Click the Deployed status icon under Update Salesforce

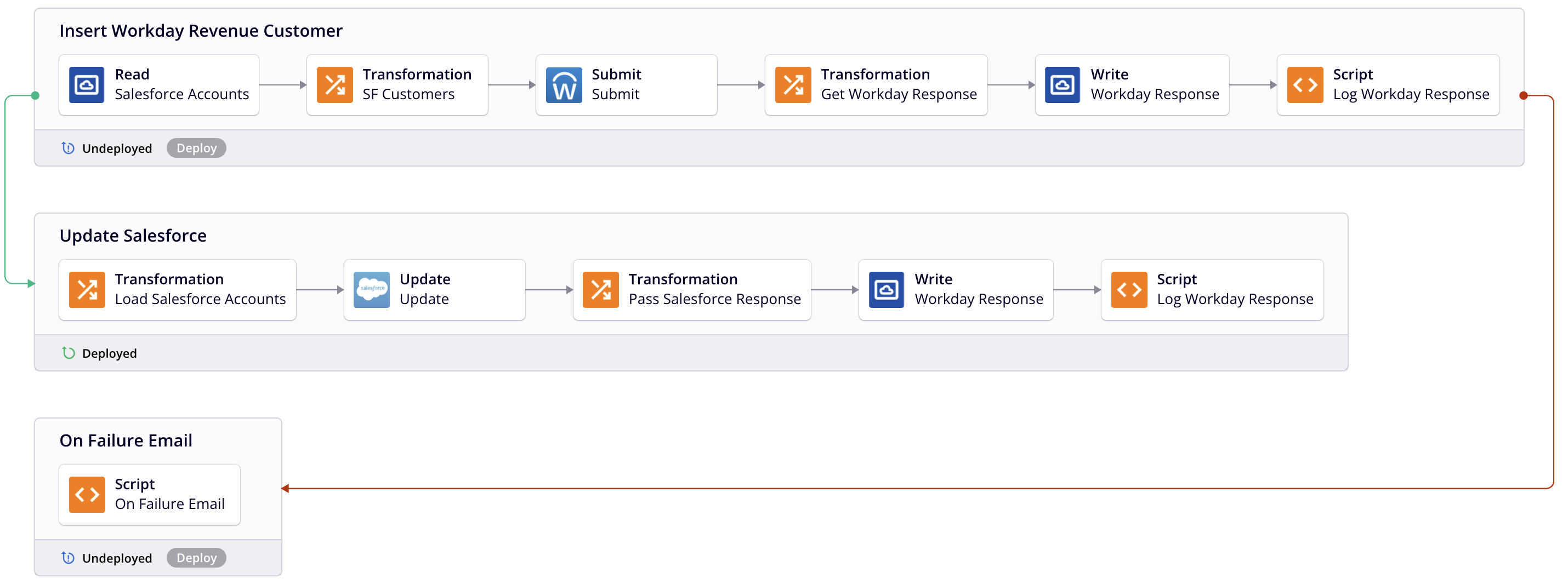click(x=68, y=353)
